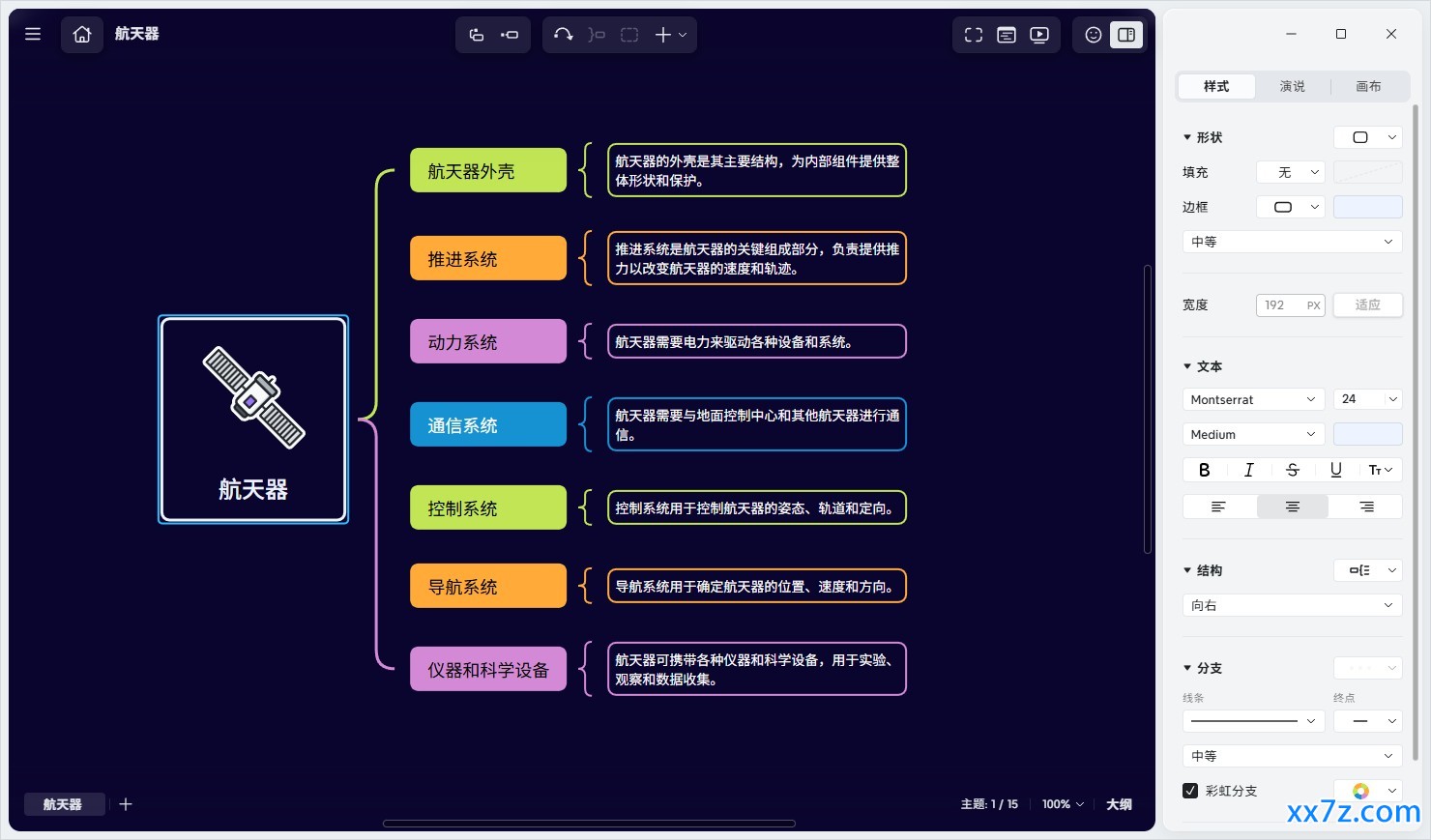Click the 大纲 outline button

pos(1119,804)
